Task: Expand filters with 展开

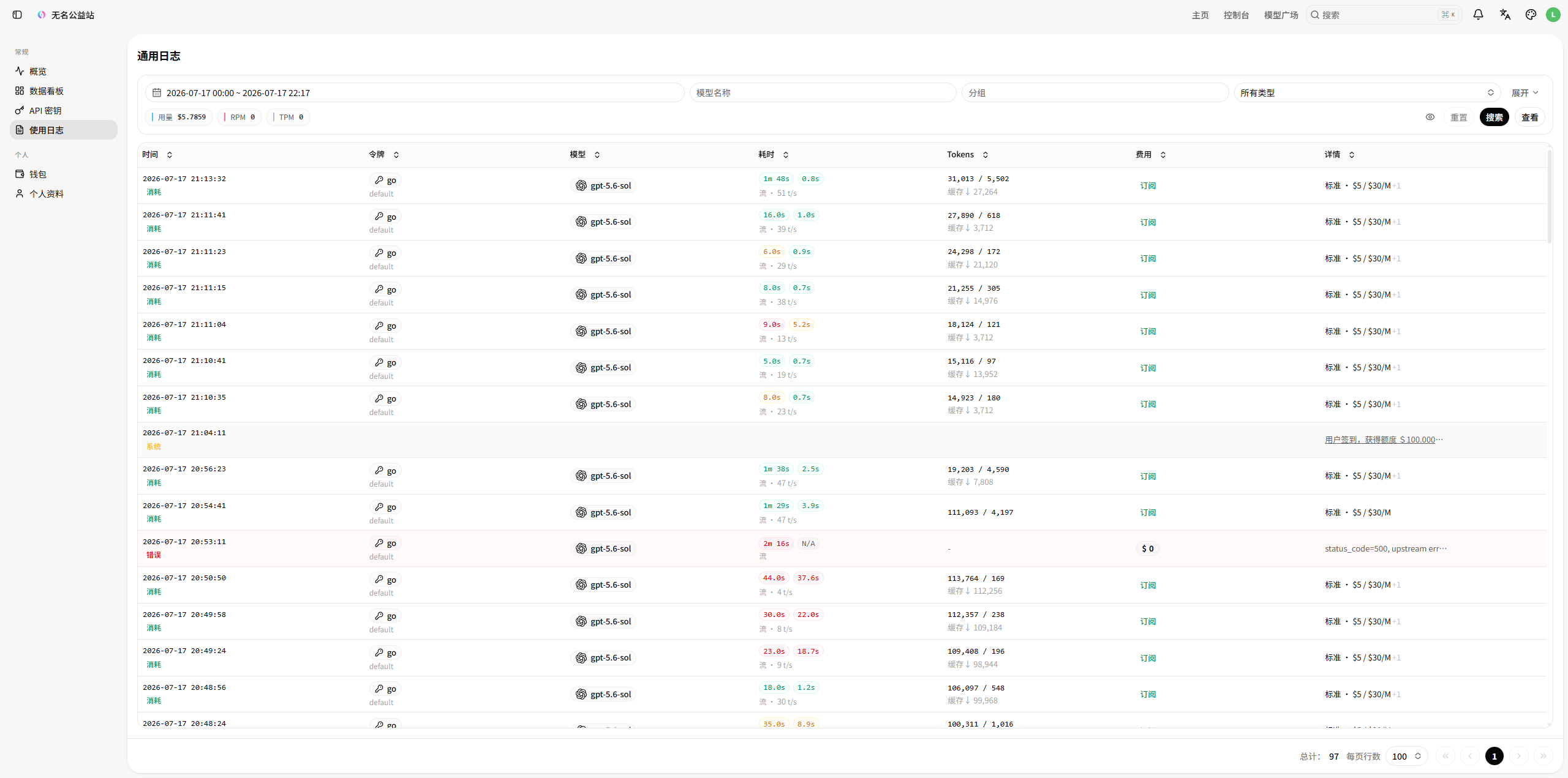Action: click(x=1525, y=92)
